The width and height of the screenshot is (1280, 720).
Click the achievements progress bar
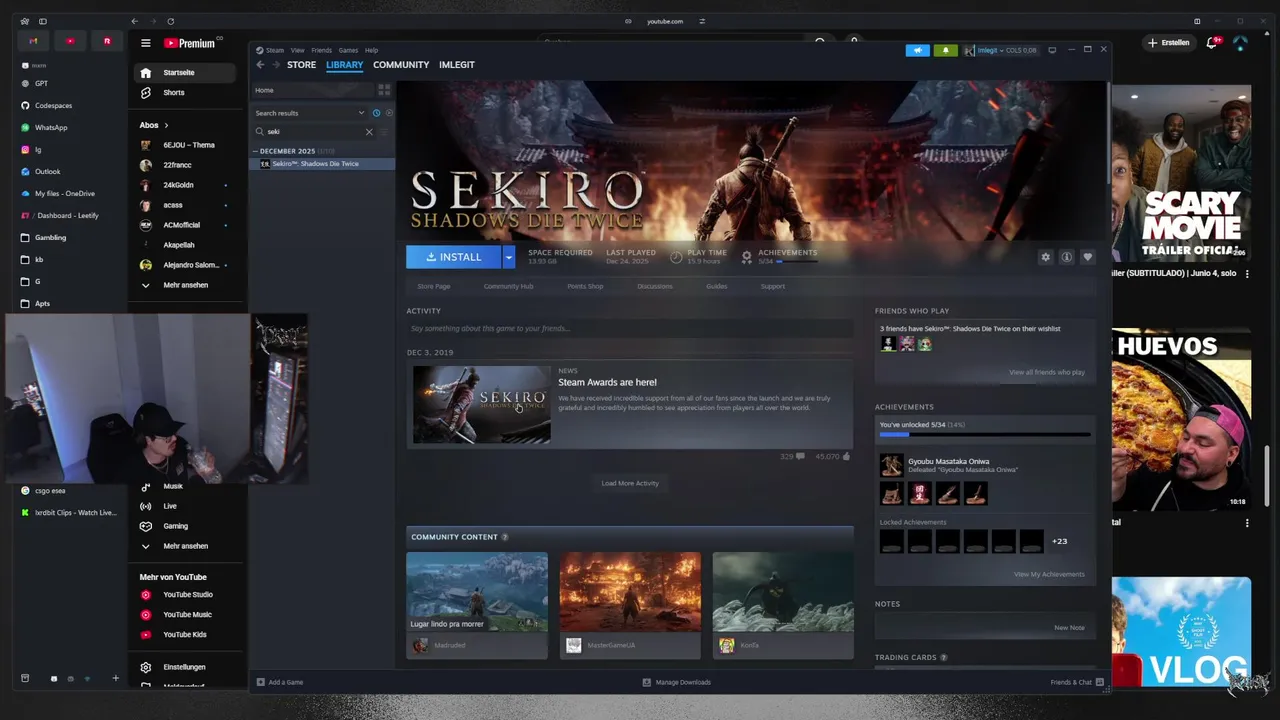[x=985, y=435]
